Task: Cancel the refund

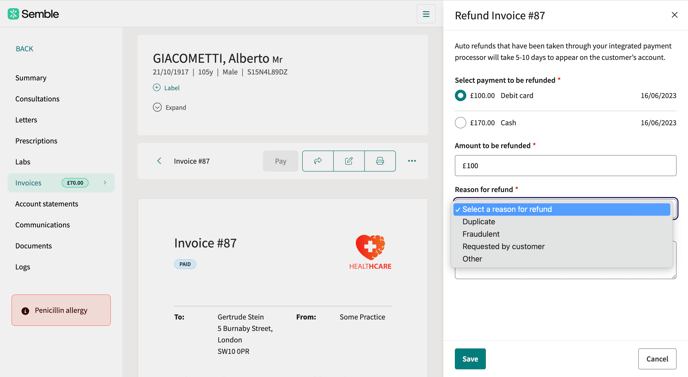Action: click(657, 359)
